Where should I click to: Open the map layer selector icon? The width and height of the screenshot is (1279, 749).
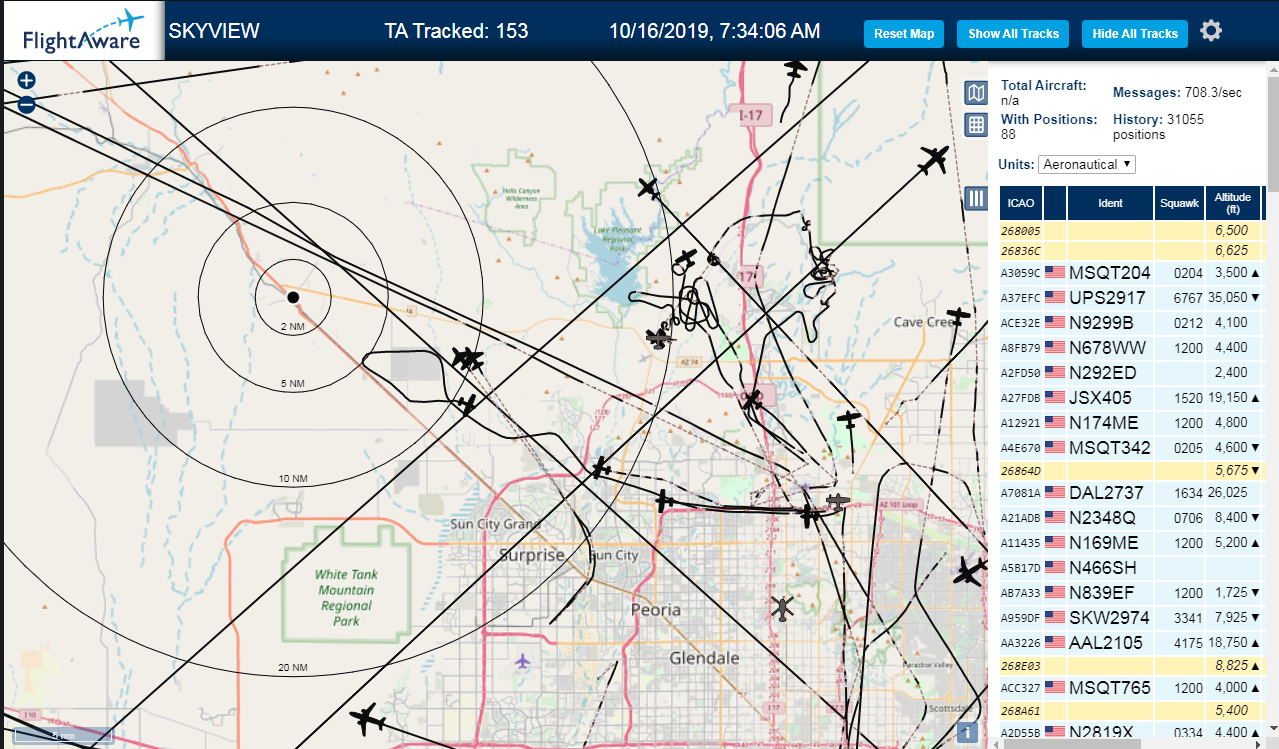[x=976, y=93]
